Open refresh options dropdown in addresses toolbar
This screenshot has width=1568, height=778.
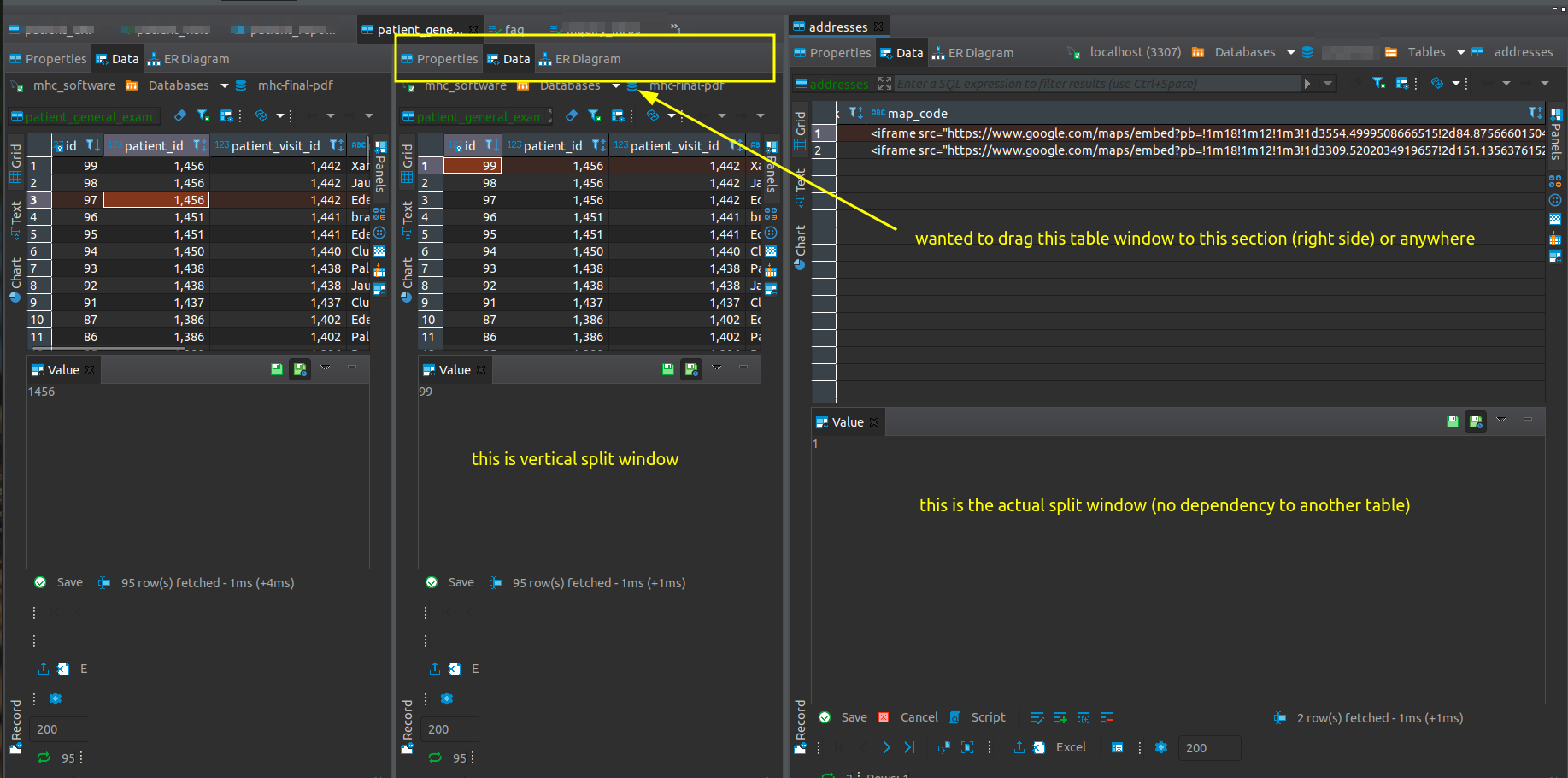pos(1455,83)
